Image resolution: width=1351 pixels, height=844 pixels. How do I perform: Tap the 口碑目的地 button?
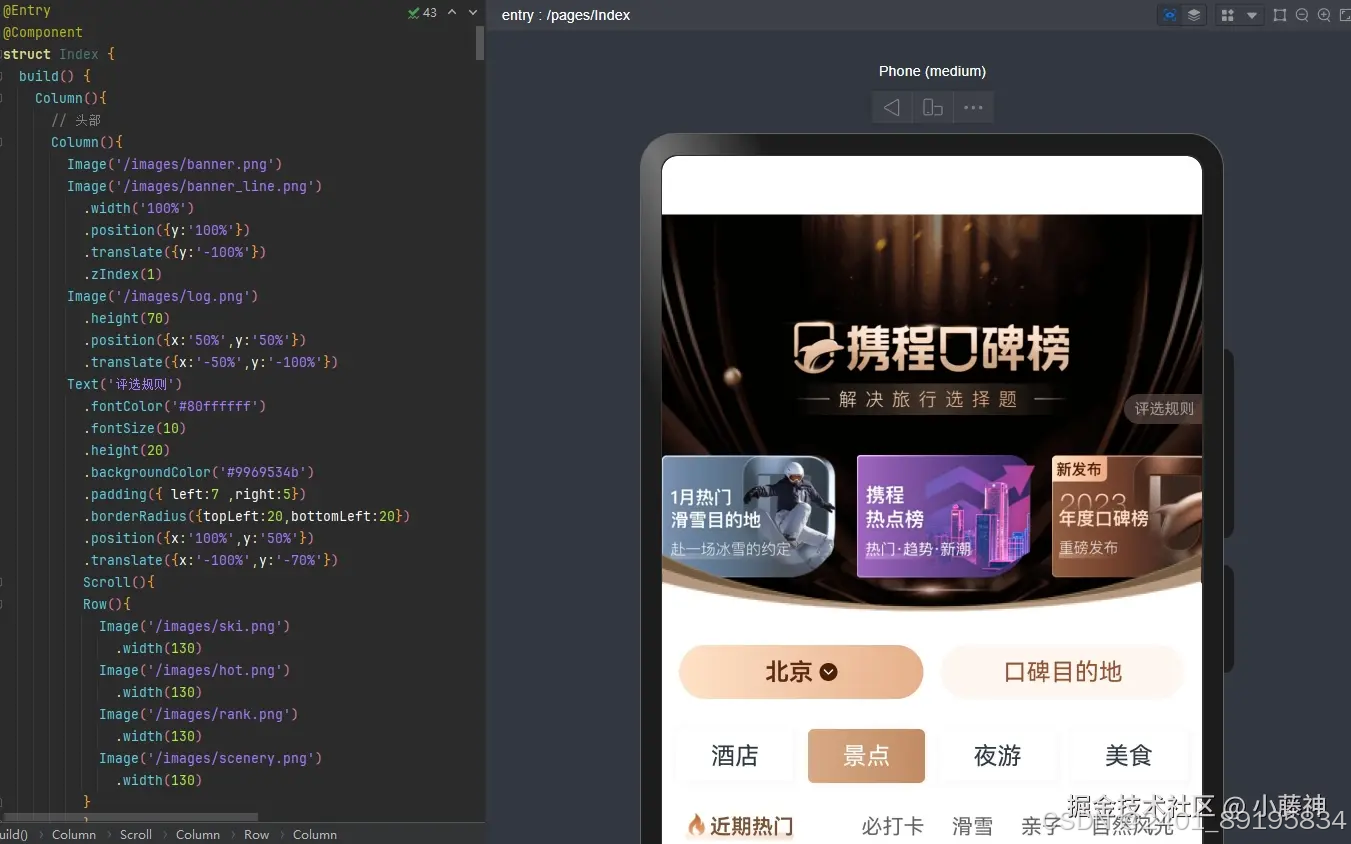pyautogui.click(x=1062, y=672)
